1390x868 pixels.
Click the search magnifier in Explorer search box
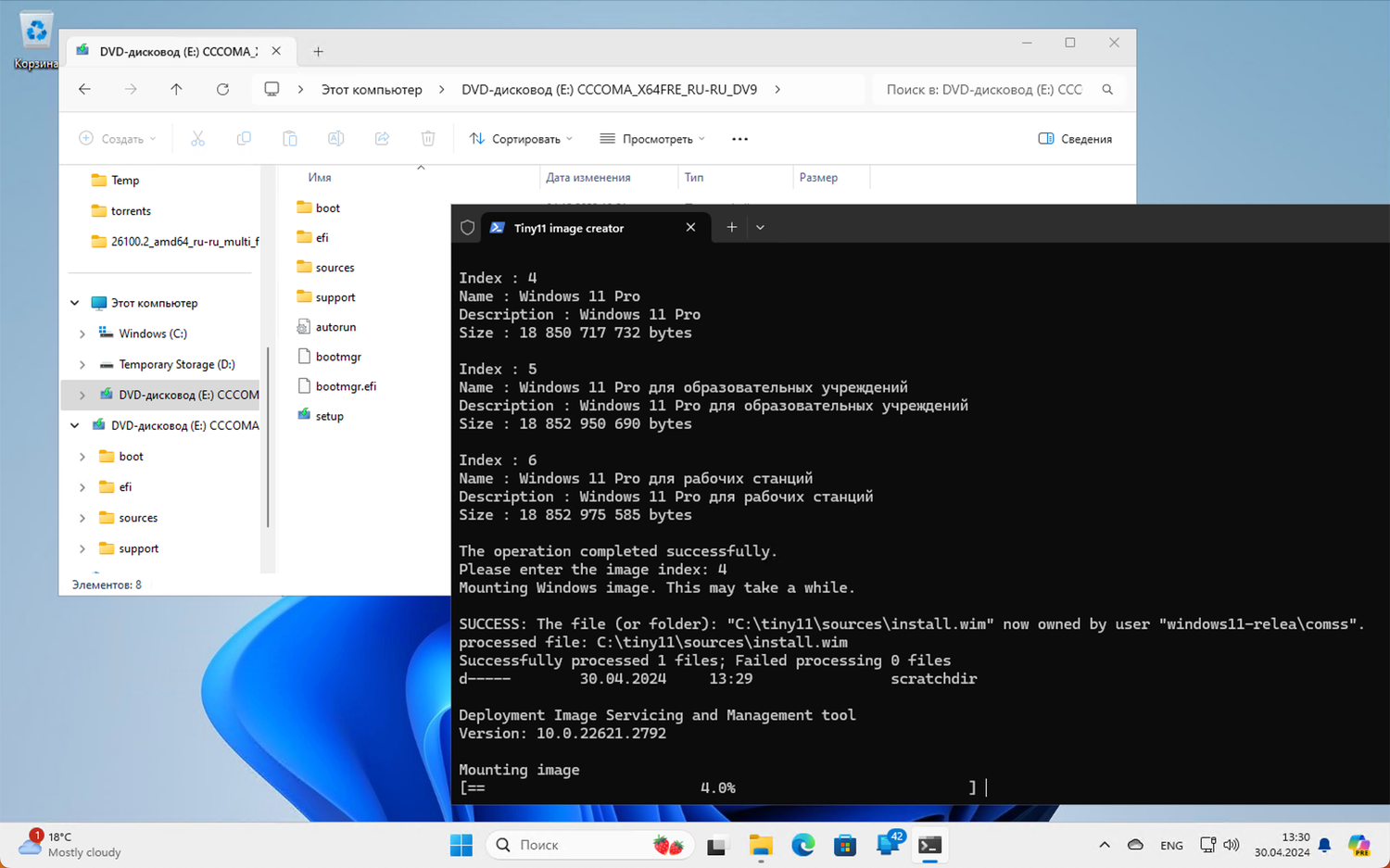1107,90
